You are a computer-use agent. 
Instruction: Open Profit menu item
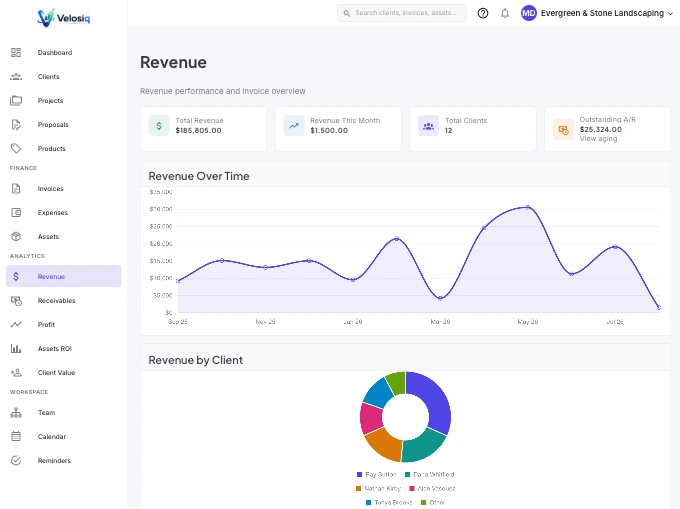click(46, 325)
